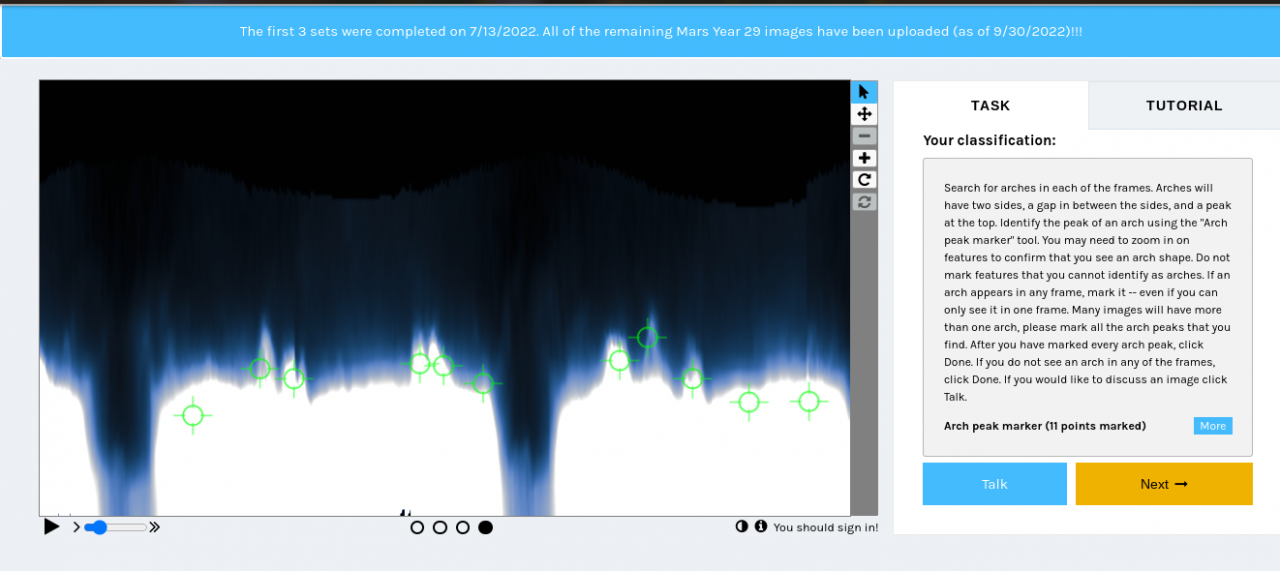Click the Next button
1280x571 pixels.
click(1164, 484)
